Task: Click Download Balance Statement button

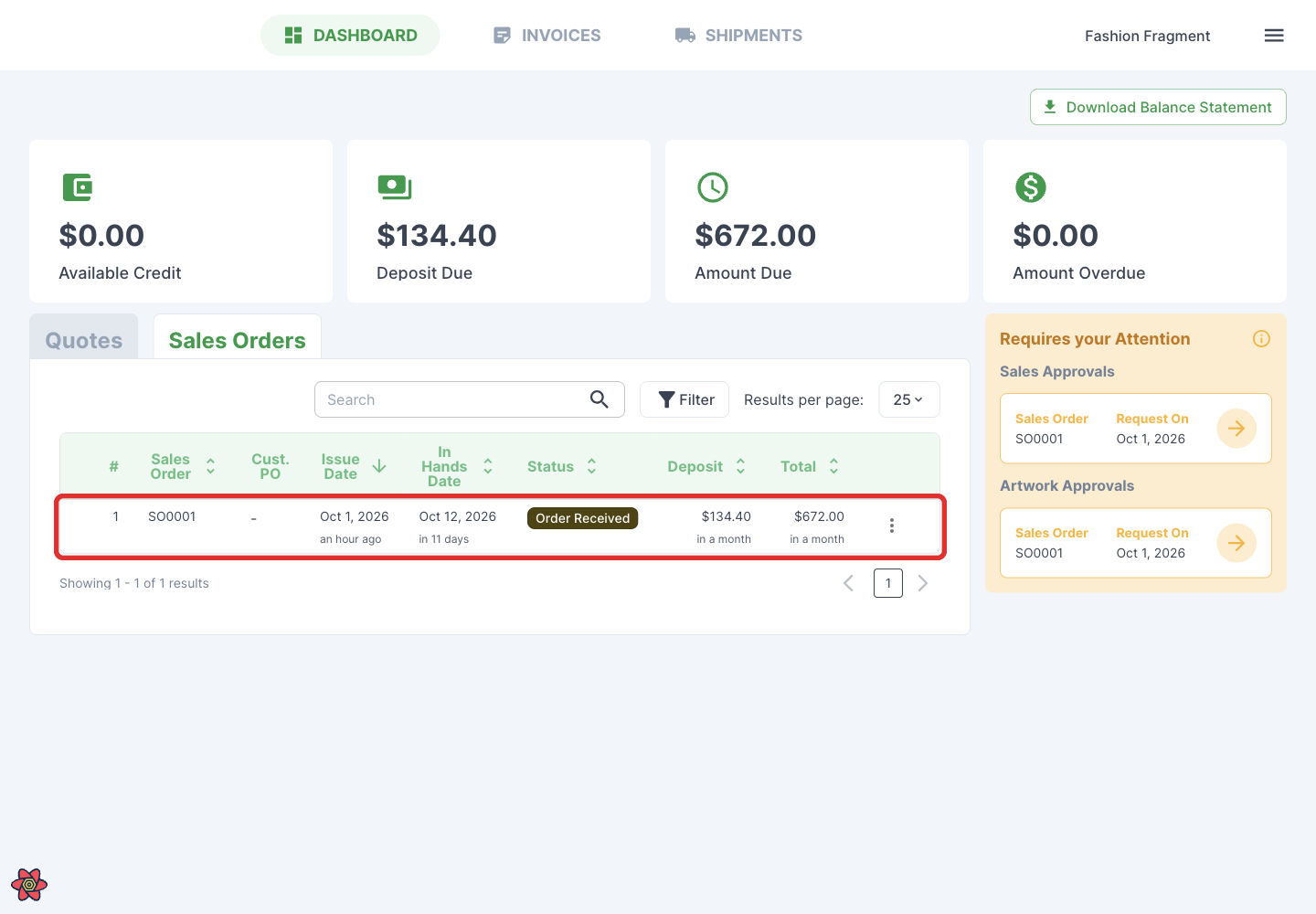Action: pyautogui.click(x=1158, y=107)
